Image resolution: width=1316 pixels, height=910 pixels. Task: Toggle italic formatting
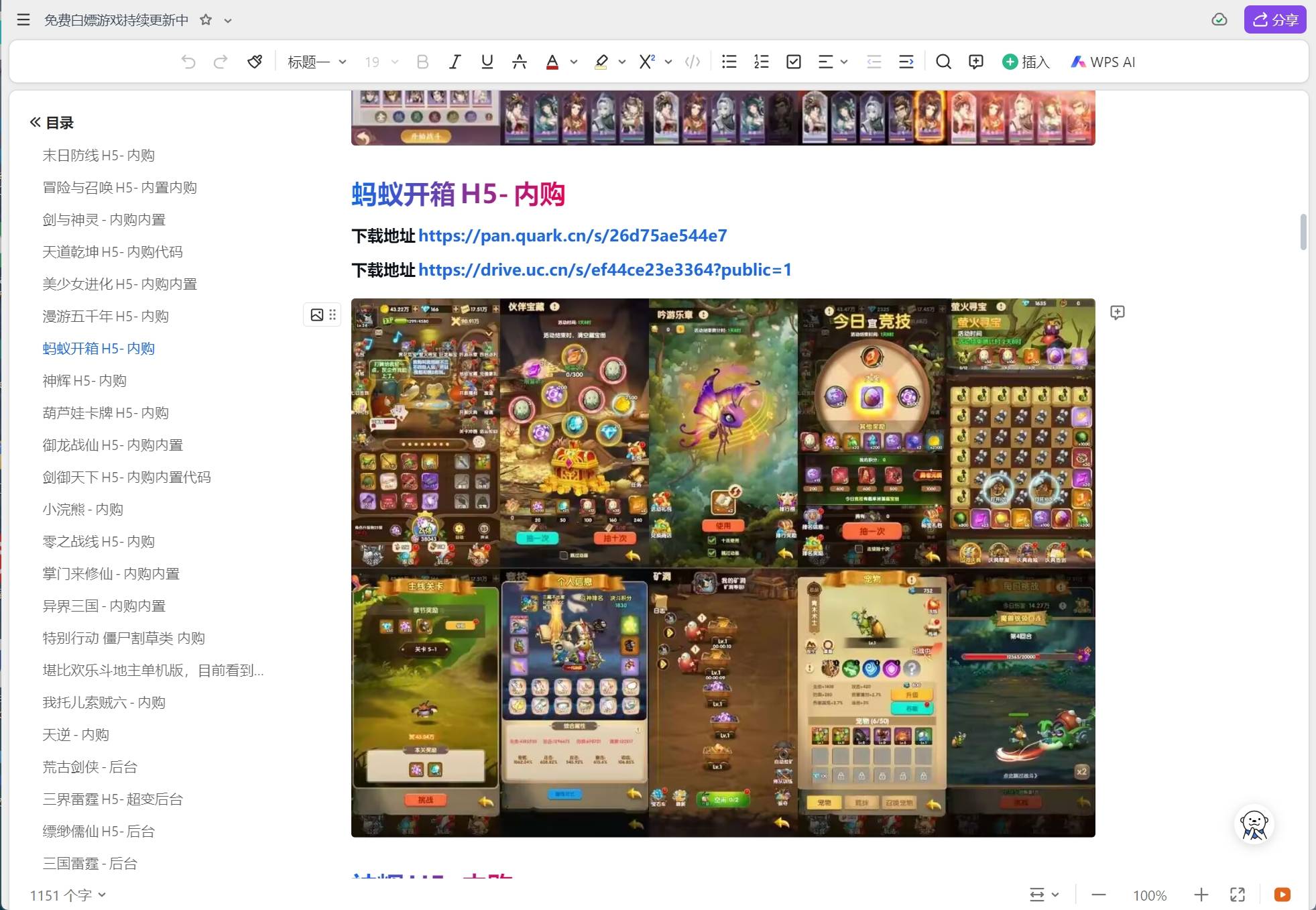click(455, 62)
